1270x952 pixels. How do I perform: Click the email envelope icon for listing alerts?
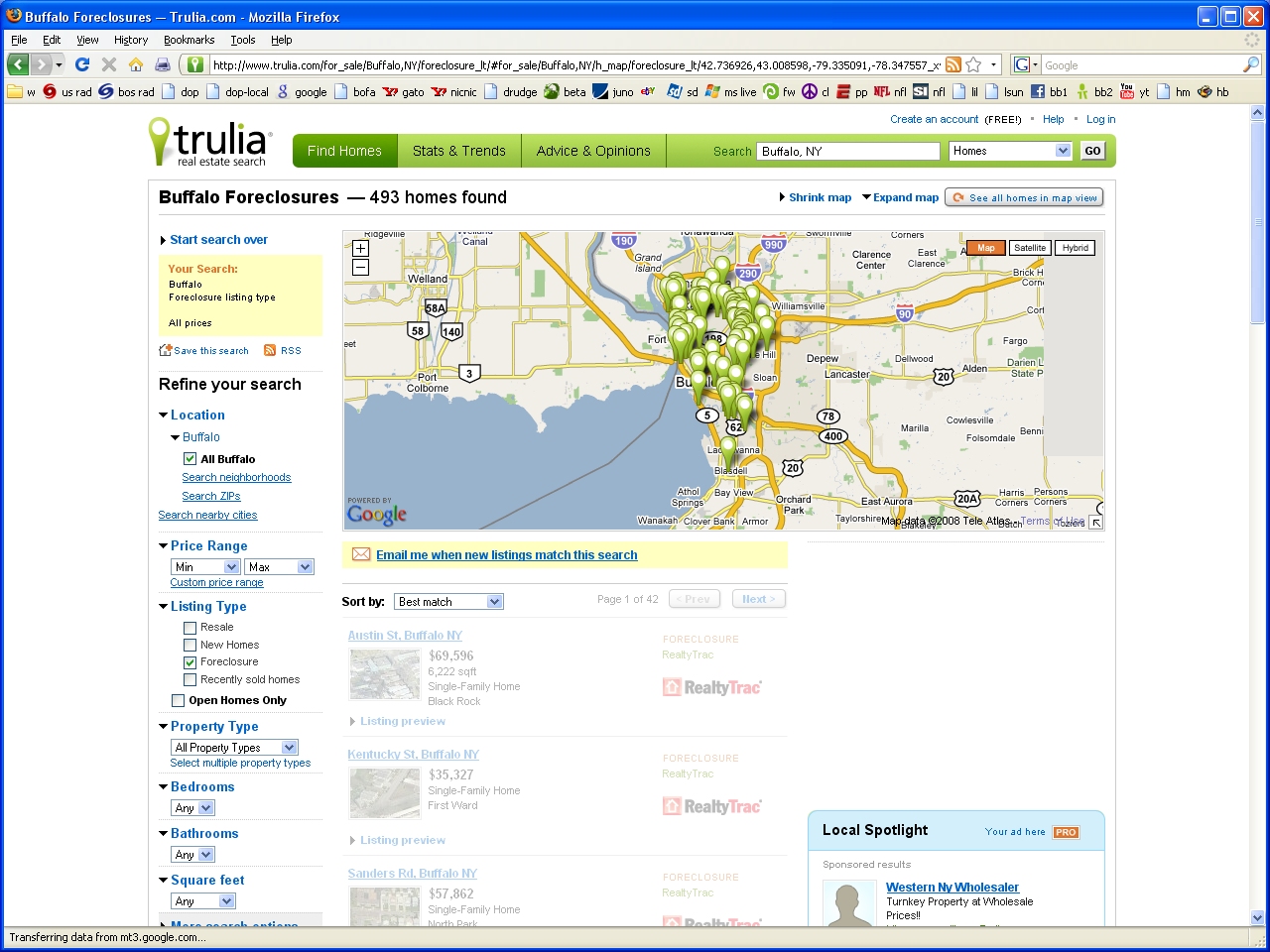tap(361, 554)
